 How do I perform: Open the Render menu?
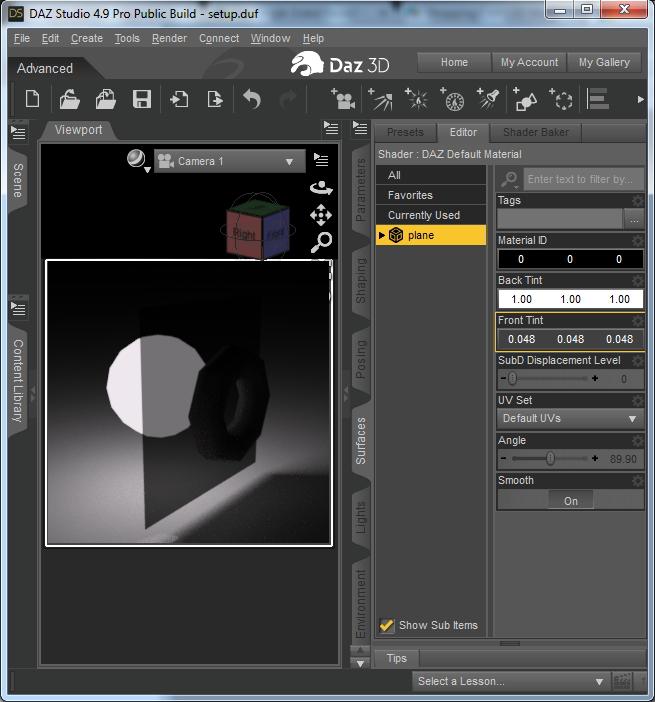click(x=169, y=39)
